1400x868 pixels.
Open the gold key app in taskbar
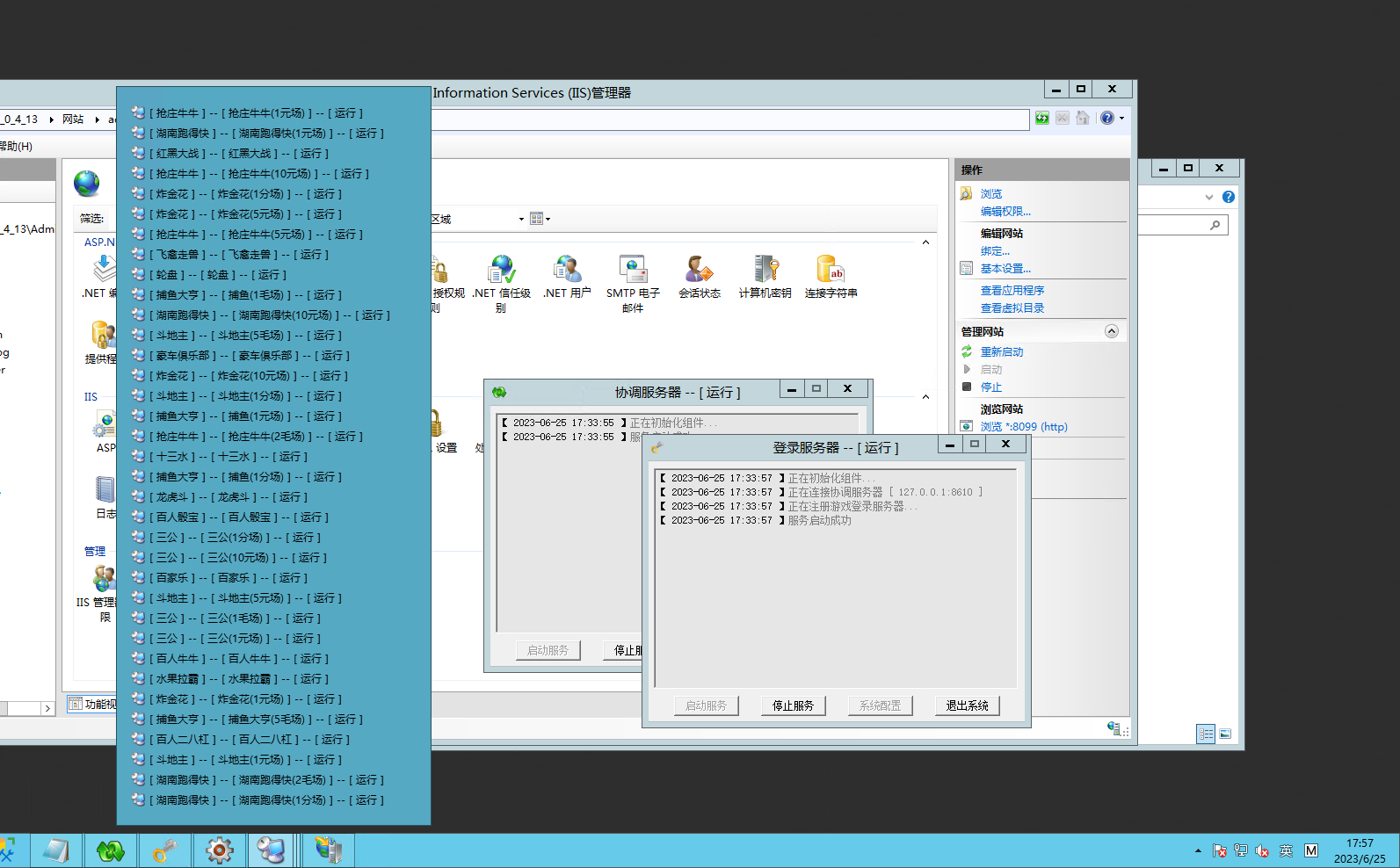coord(164,850)
